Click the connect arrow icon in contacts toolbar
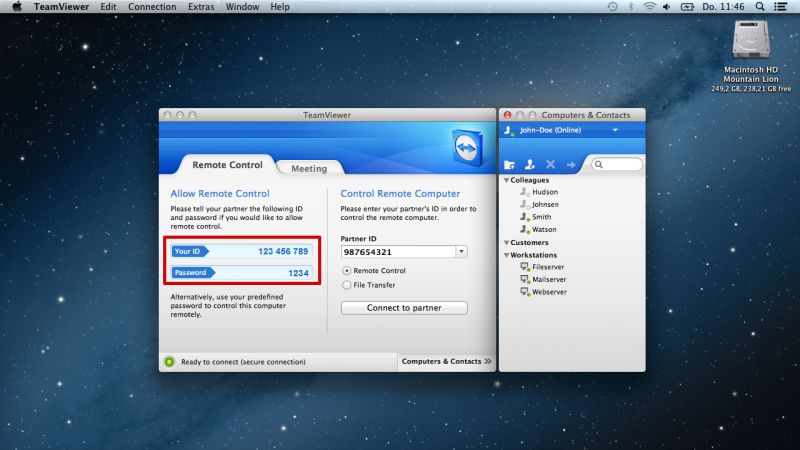This screenshot has width=800, height=450. [571, 165]
